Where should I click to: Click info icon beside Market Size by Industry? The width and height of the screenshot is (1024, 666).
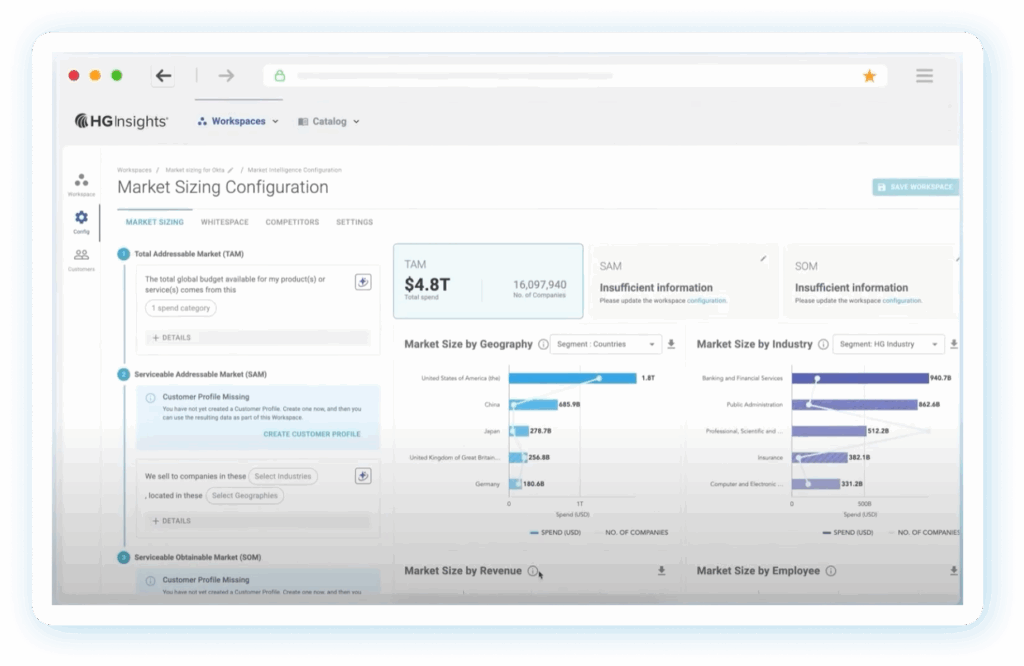tap(823, 344)
